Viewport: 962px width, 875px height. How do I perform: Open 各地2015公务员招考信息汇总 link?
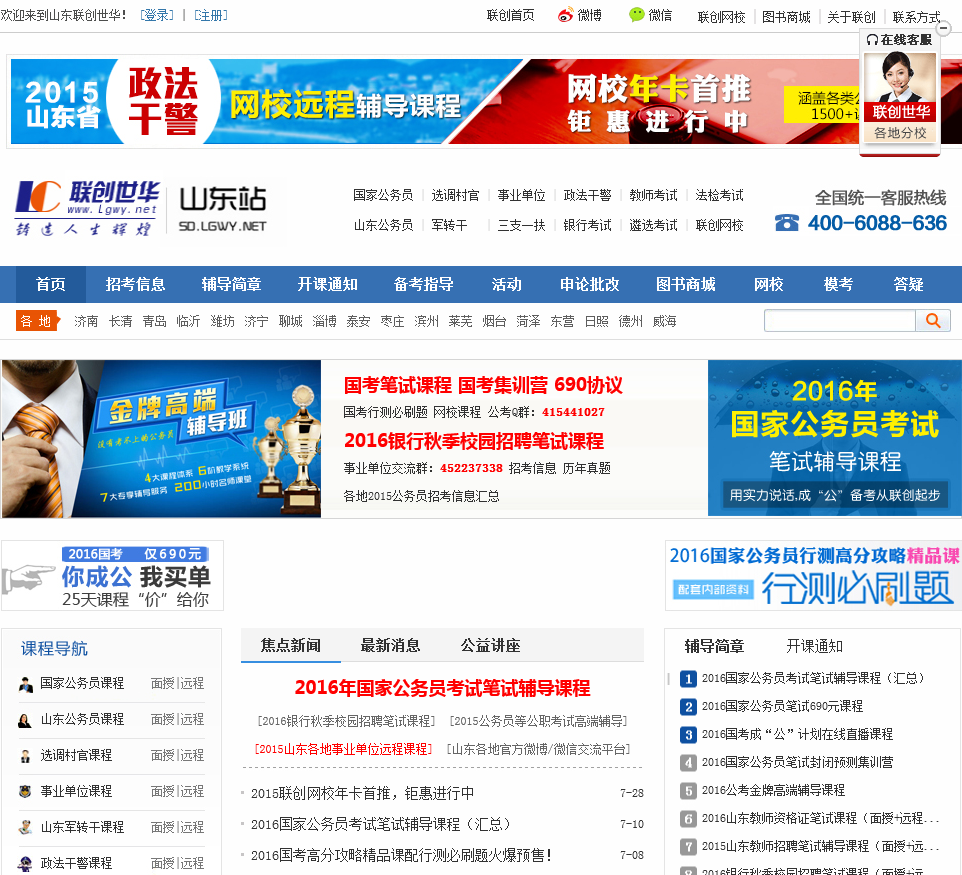[421, 496]
